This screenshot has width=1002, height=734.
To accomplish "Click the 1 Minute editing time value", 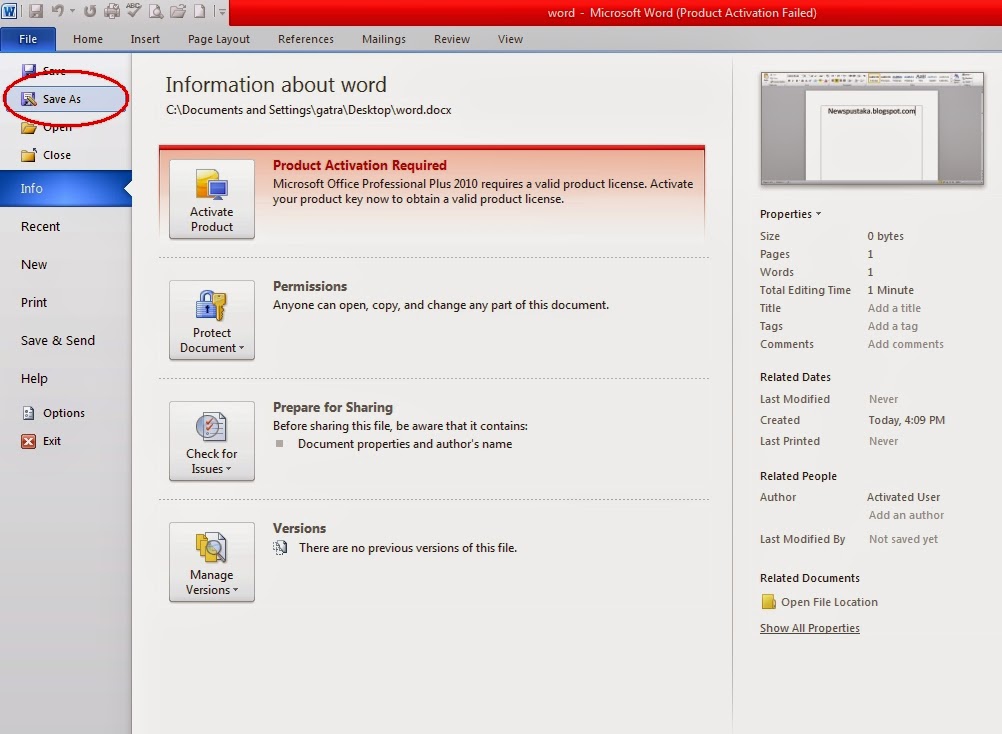I will 890,290.
